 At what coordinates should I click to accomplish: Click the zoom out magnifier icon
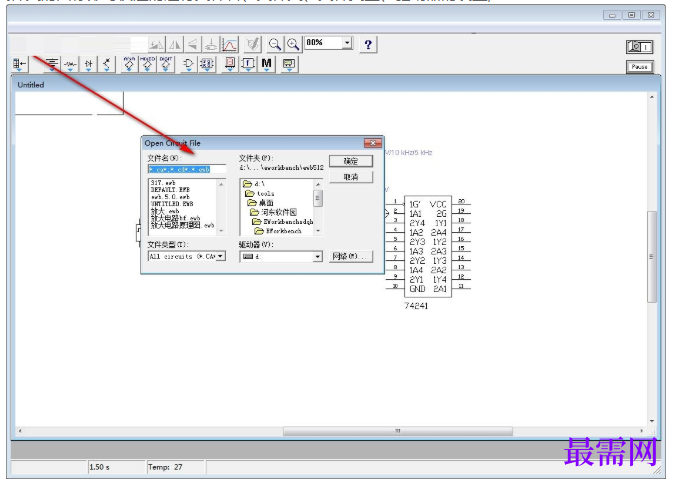click(274, 44)
